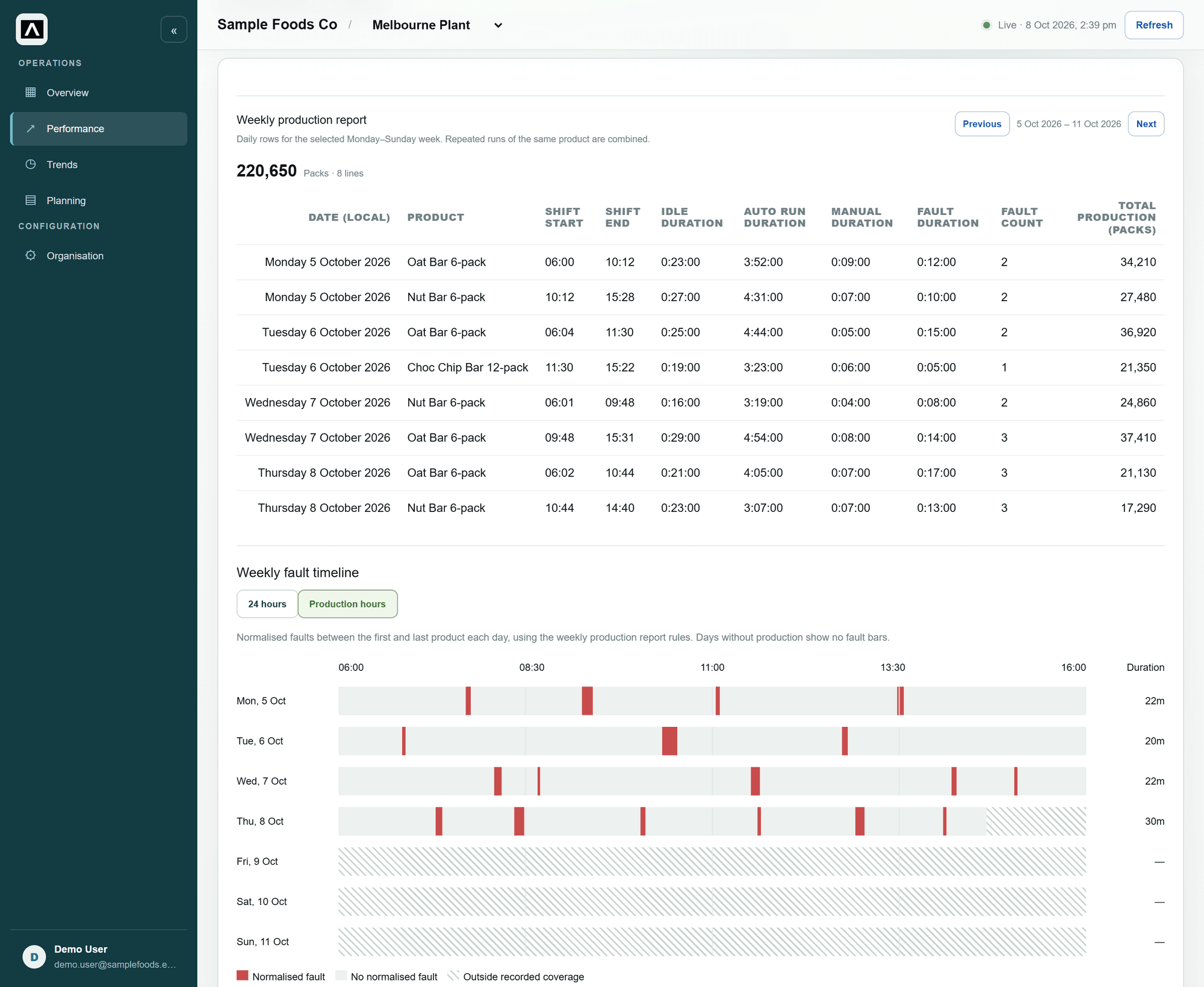This screenshot has width=1204, height=987.
Task: Click the Sun, 11 Oct row label
Action: pyautogui.click(x=262, y=942)
